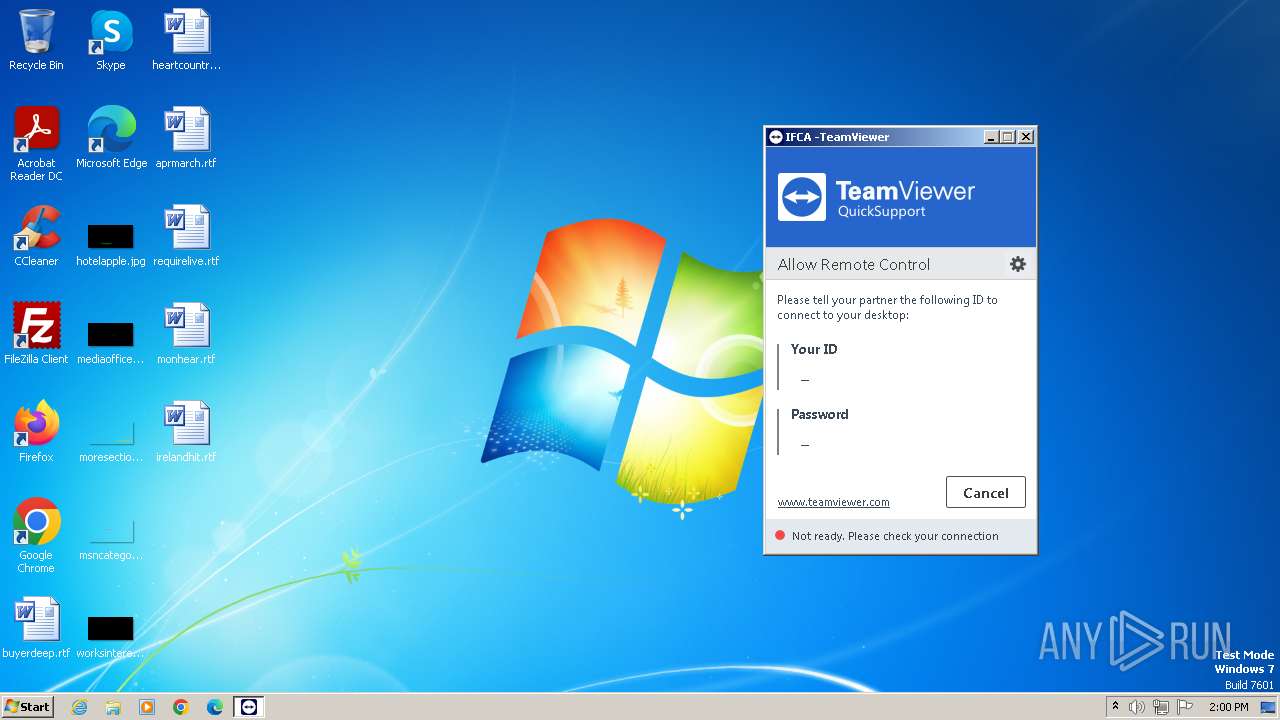1280x720 pixels.
Task: Open the volume speaker tray icon
Action: (1137, 707)
